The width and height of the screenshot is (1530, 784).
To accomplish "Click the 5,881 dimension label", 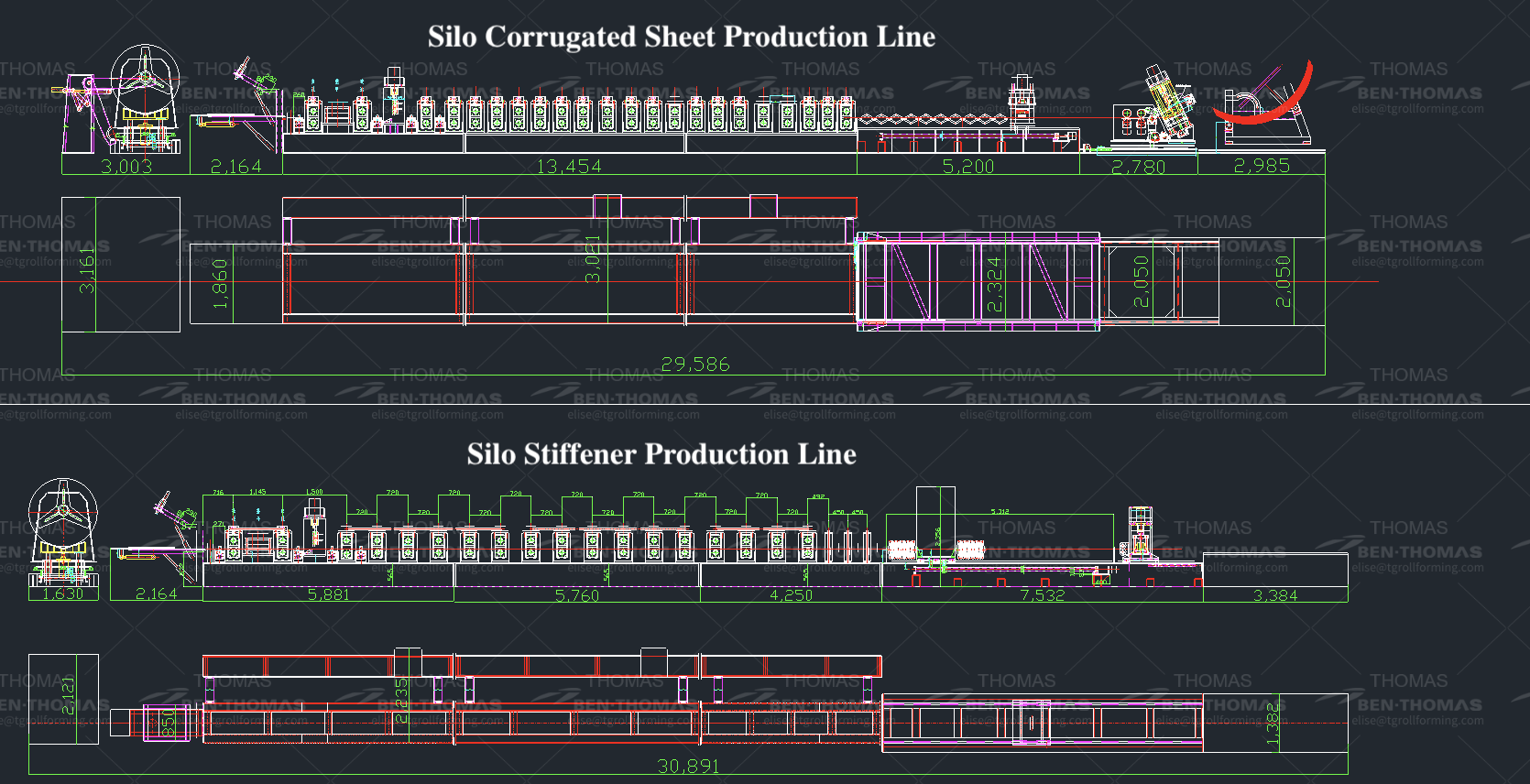I will [x=328, y=594].
